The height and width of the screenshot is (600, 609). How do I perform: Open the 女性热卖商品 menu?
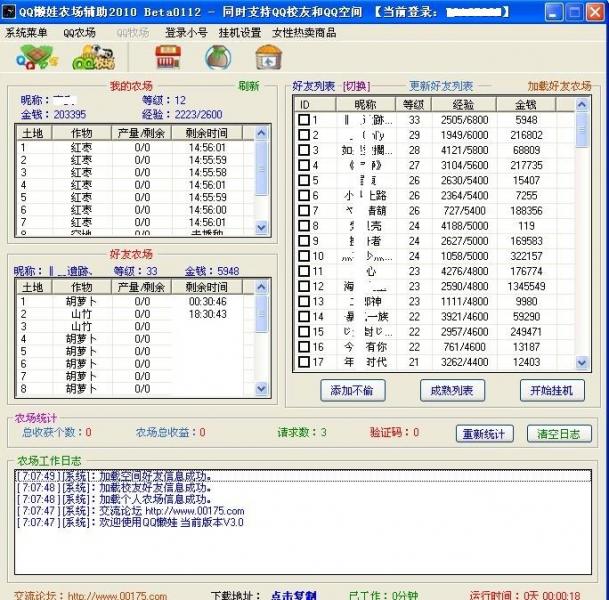(x=304, y=33)
